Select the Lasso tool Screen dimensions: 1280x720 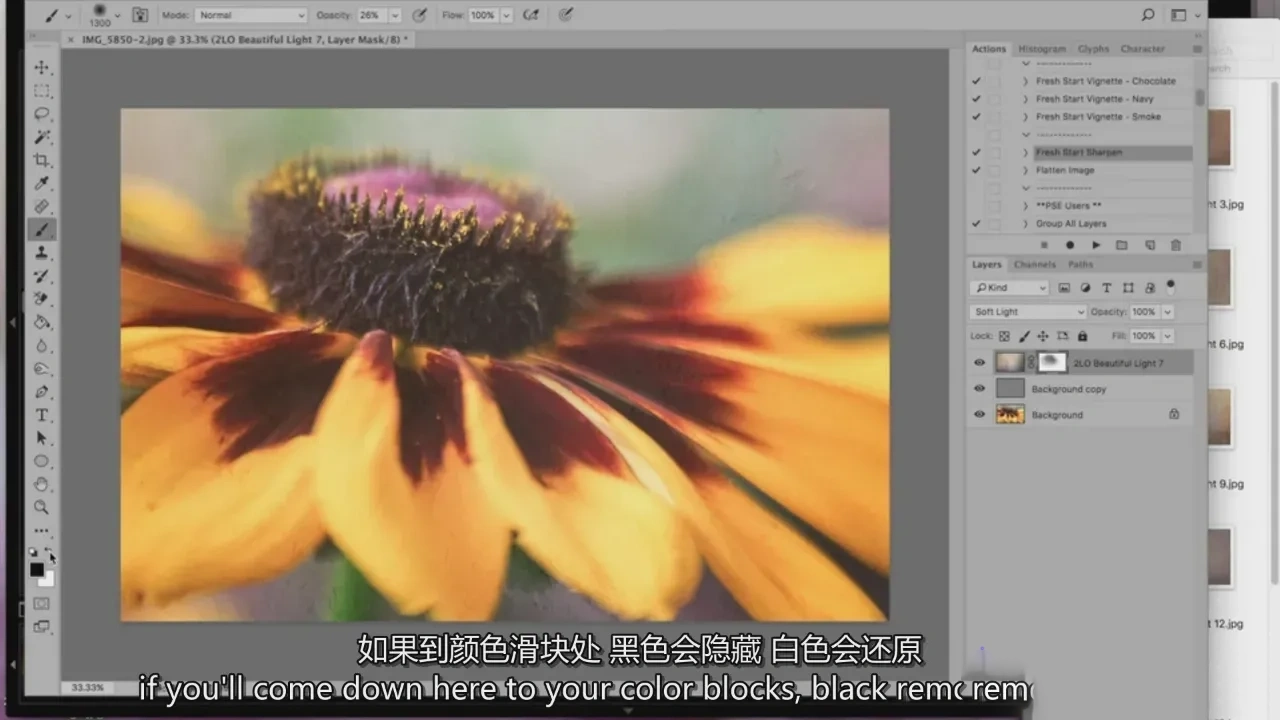(42, 113)
